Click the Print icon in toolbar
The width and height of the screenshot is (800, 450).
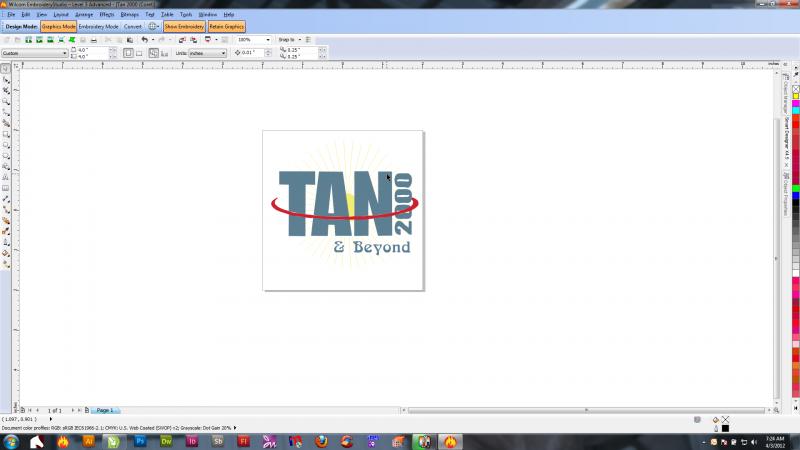pyautogui.click(x=93, y=39)
